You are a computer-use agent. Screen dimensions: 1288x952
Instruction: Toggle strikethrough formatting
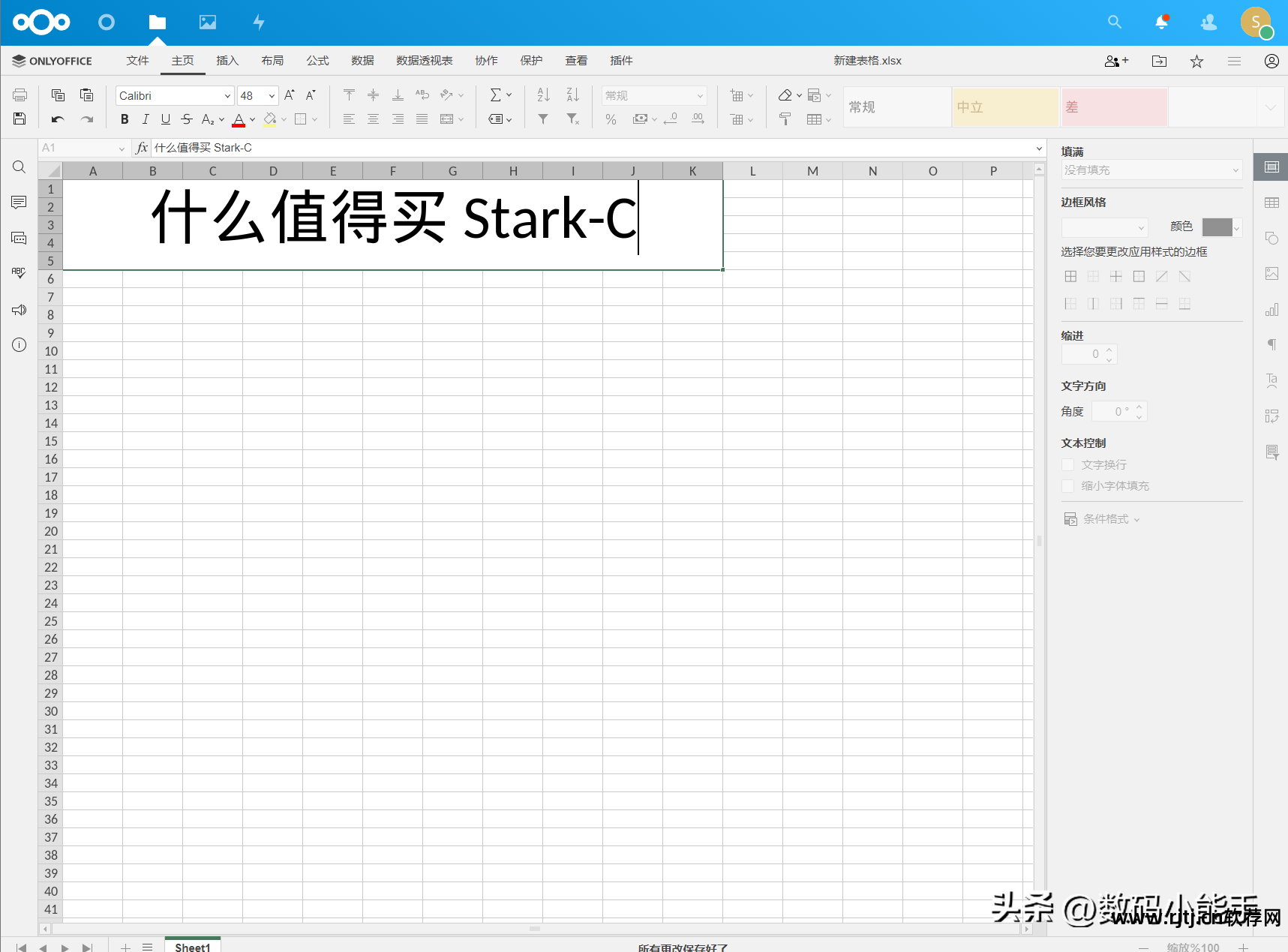point(187,119)
